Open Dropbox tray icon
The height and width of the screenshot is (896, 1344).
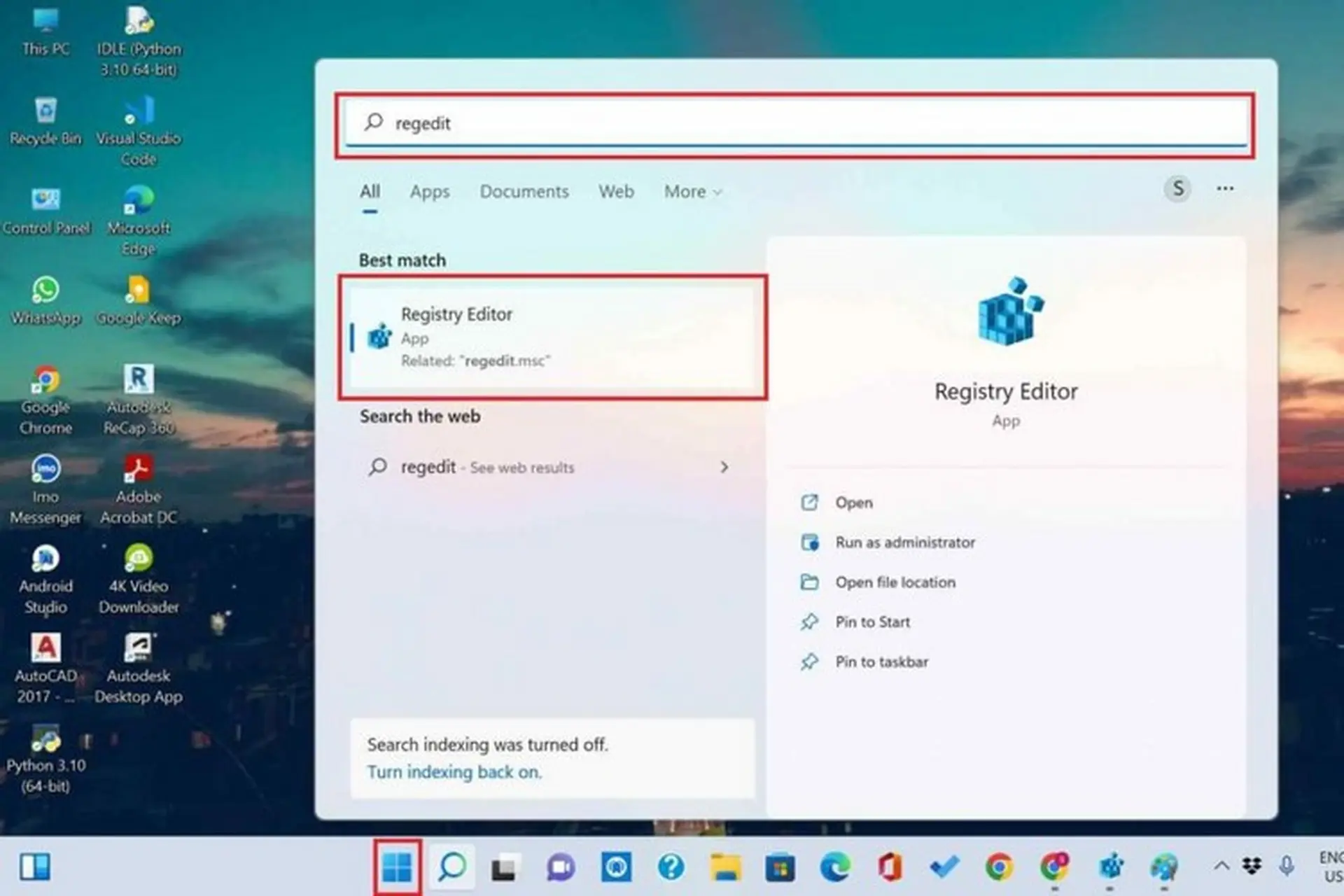tap(1252, 867)
